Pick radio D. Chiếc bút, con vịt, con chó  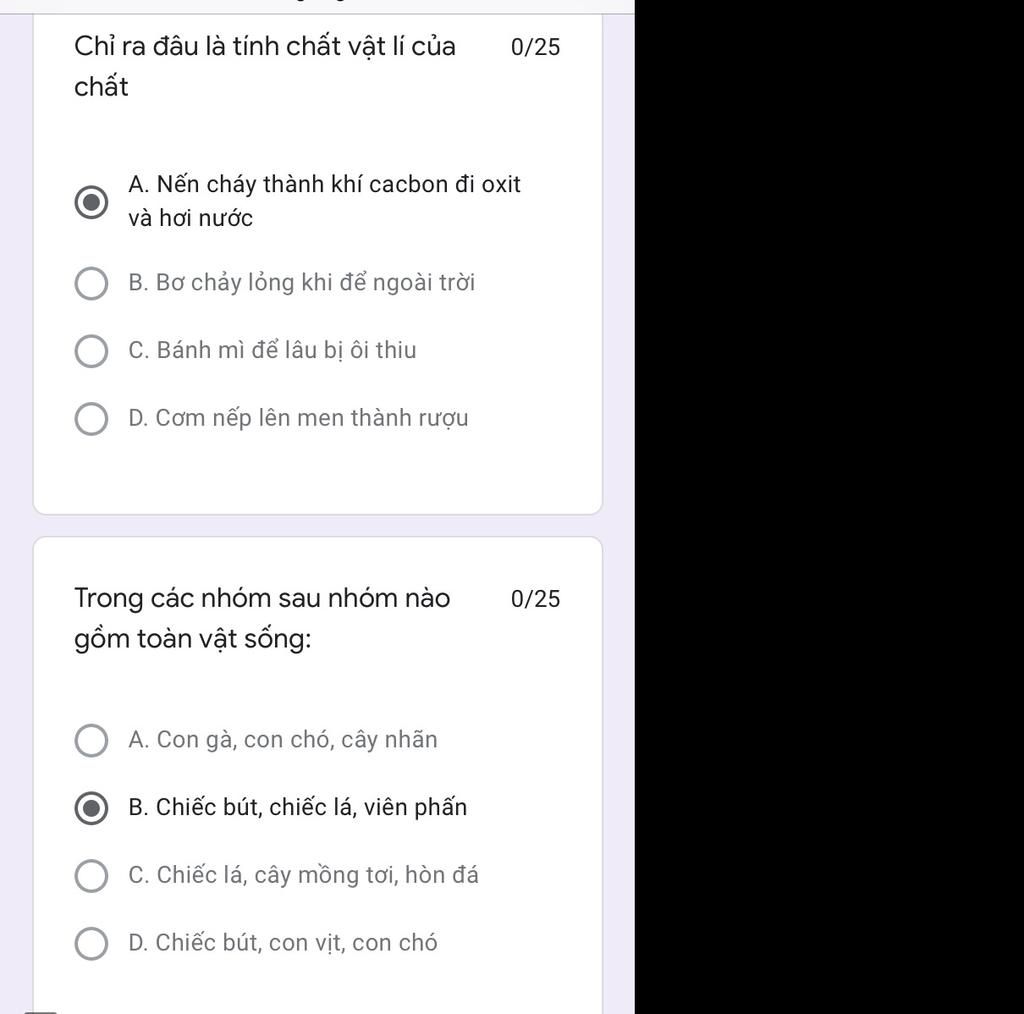(x=91, y=943)
